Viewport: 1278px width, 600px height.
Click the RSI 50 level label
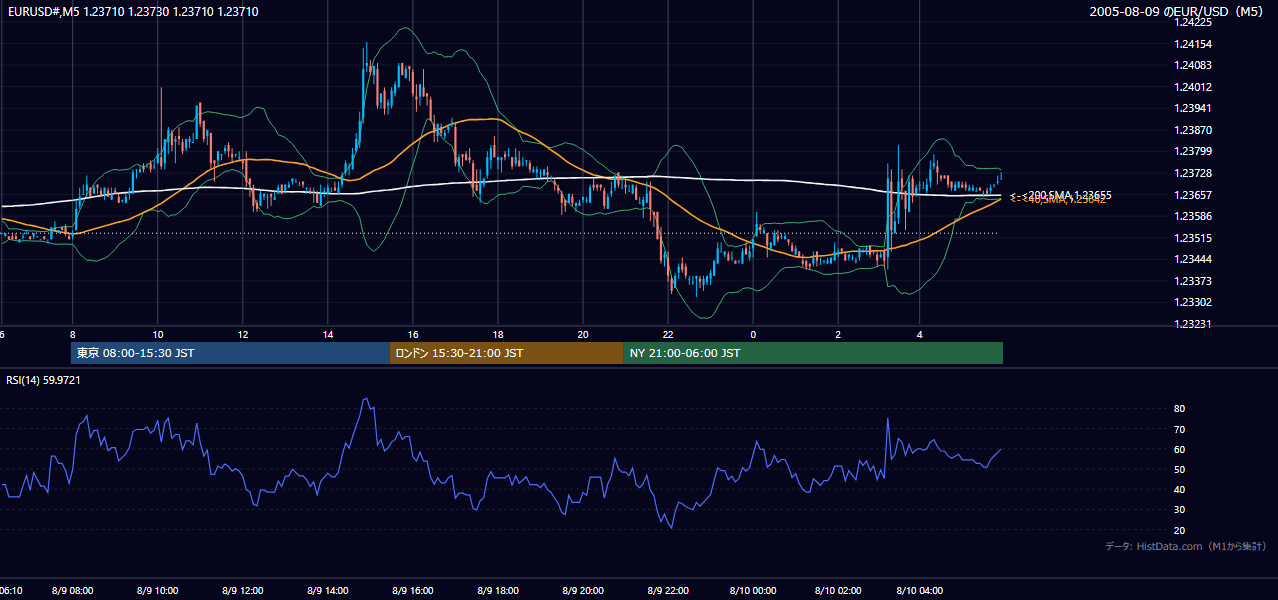(x=1179, y=470)
